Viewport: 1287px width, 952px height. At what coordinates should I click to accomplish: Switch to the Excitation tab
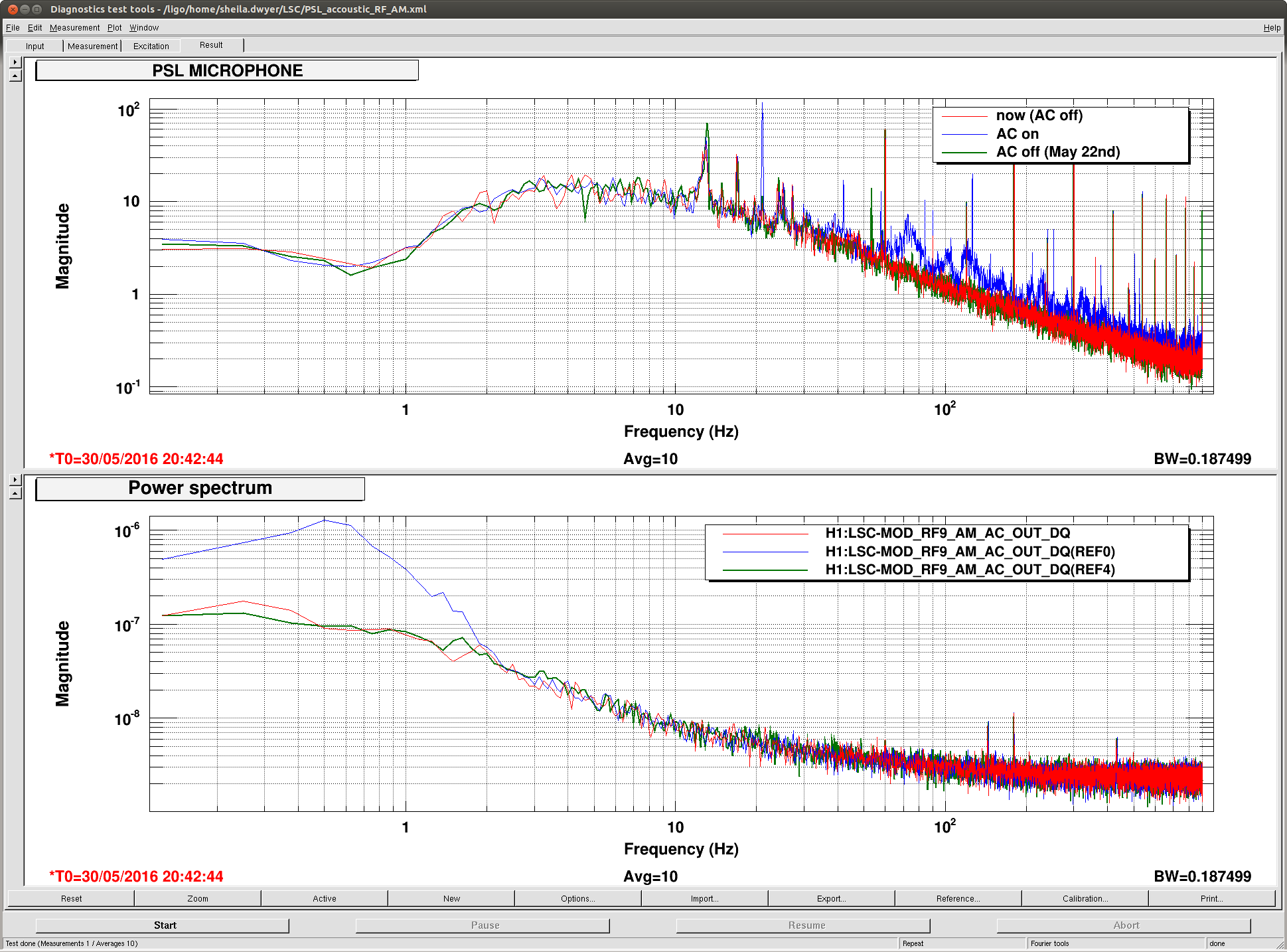(151, 46)
